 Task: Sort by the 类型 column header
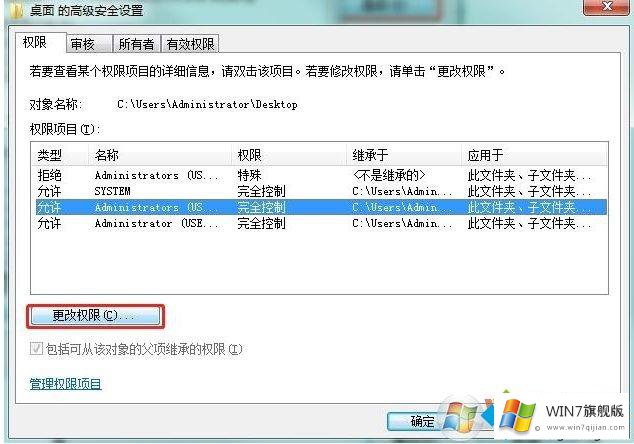60,154
